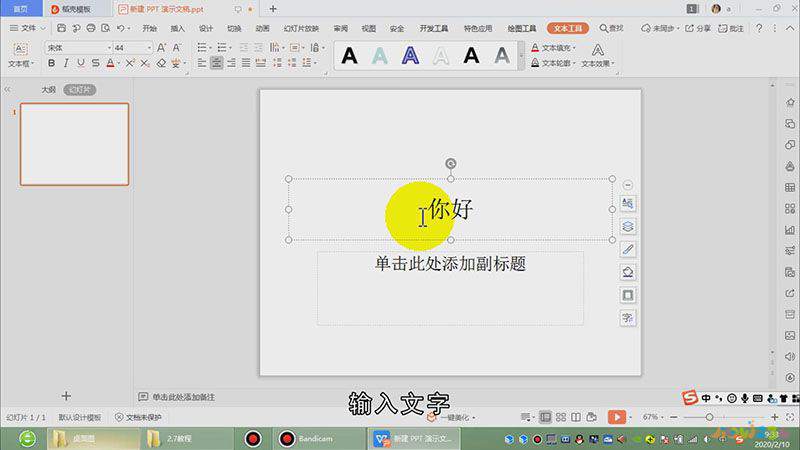The image size is (800, 450).
Task: Select right text alignment
Action: click(x=231, y=63)
